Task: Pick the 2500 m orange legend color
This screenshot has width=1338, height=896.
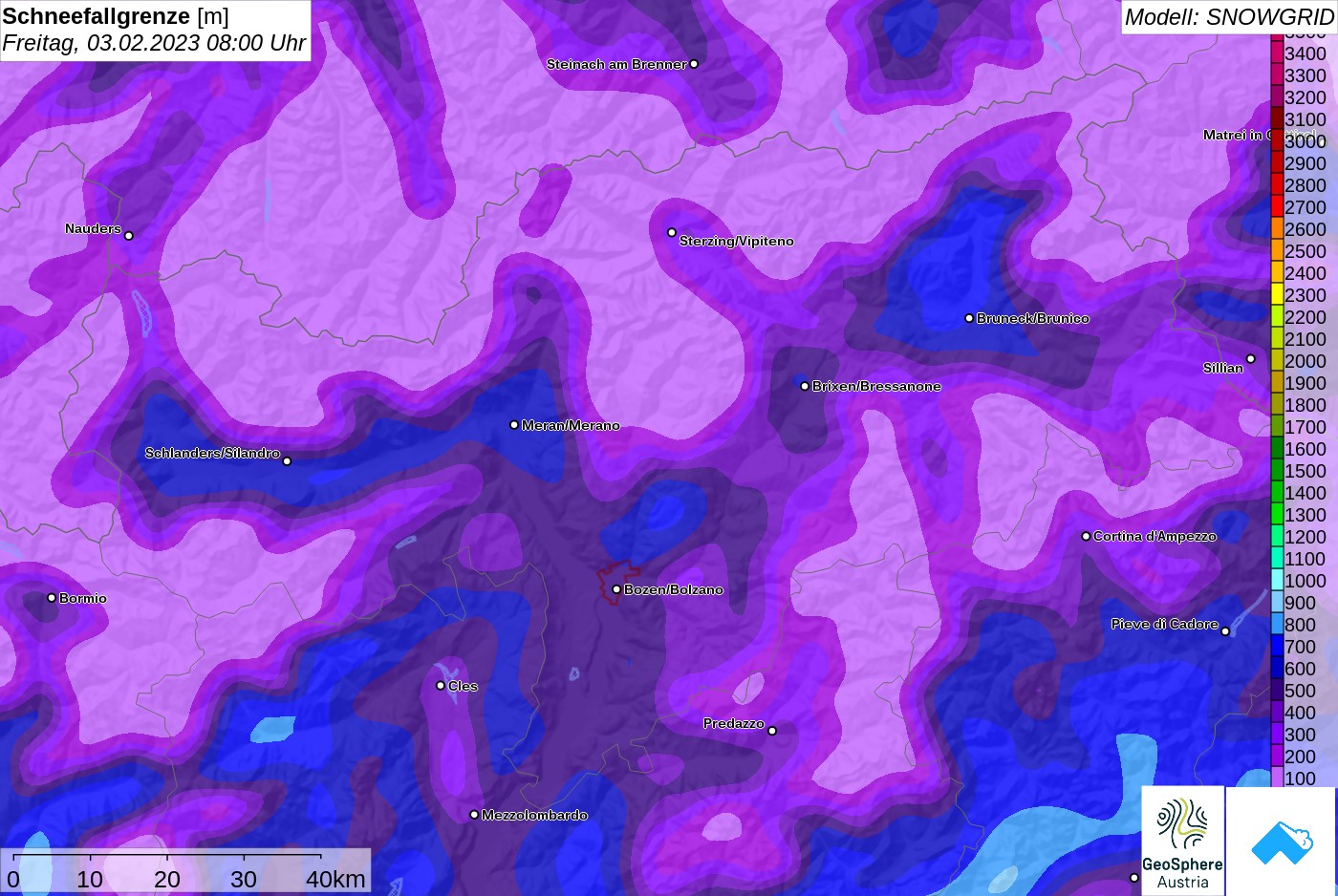Action: (x=1277, y=250)
